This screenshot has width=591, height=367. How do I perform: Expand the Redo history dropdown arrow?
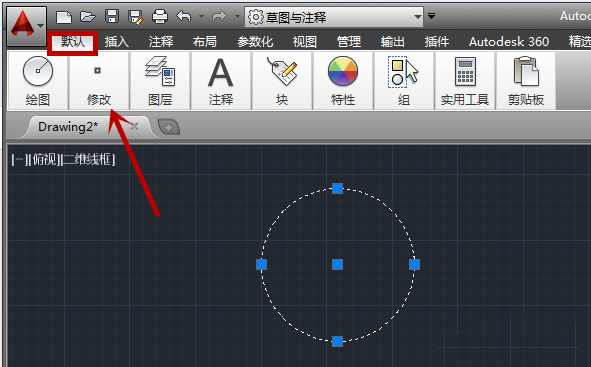[237, 17]
